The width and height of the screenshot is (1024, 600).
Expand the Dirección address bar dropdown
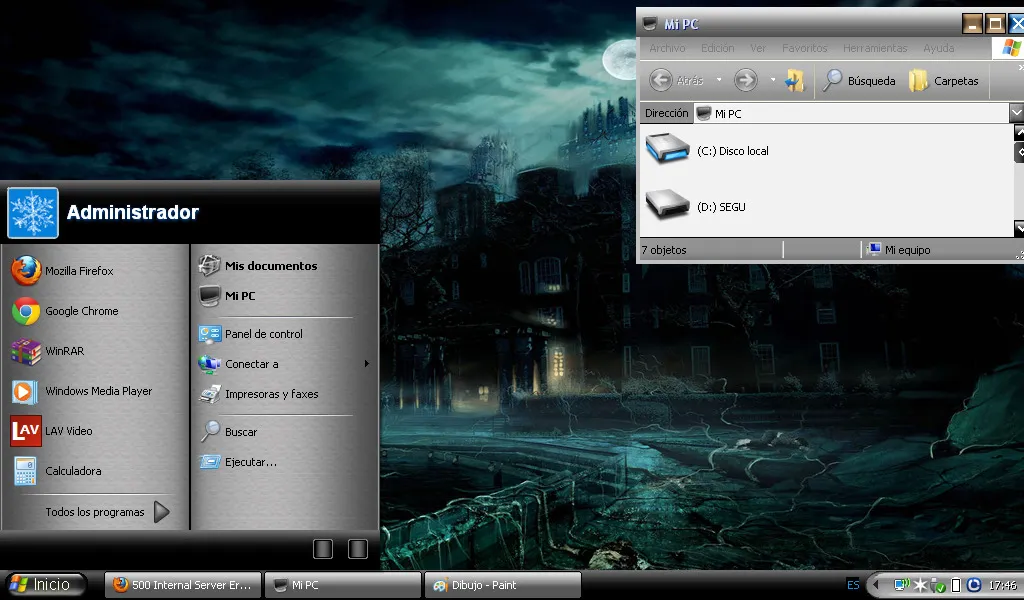click(1016, 113)
